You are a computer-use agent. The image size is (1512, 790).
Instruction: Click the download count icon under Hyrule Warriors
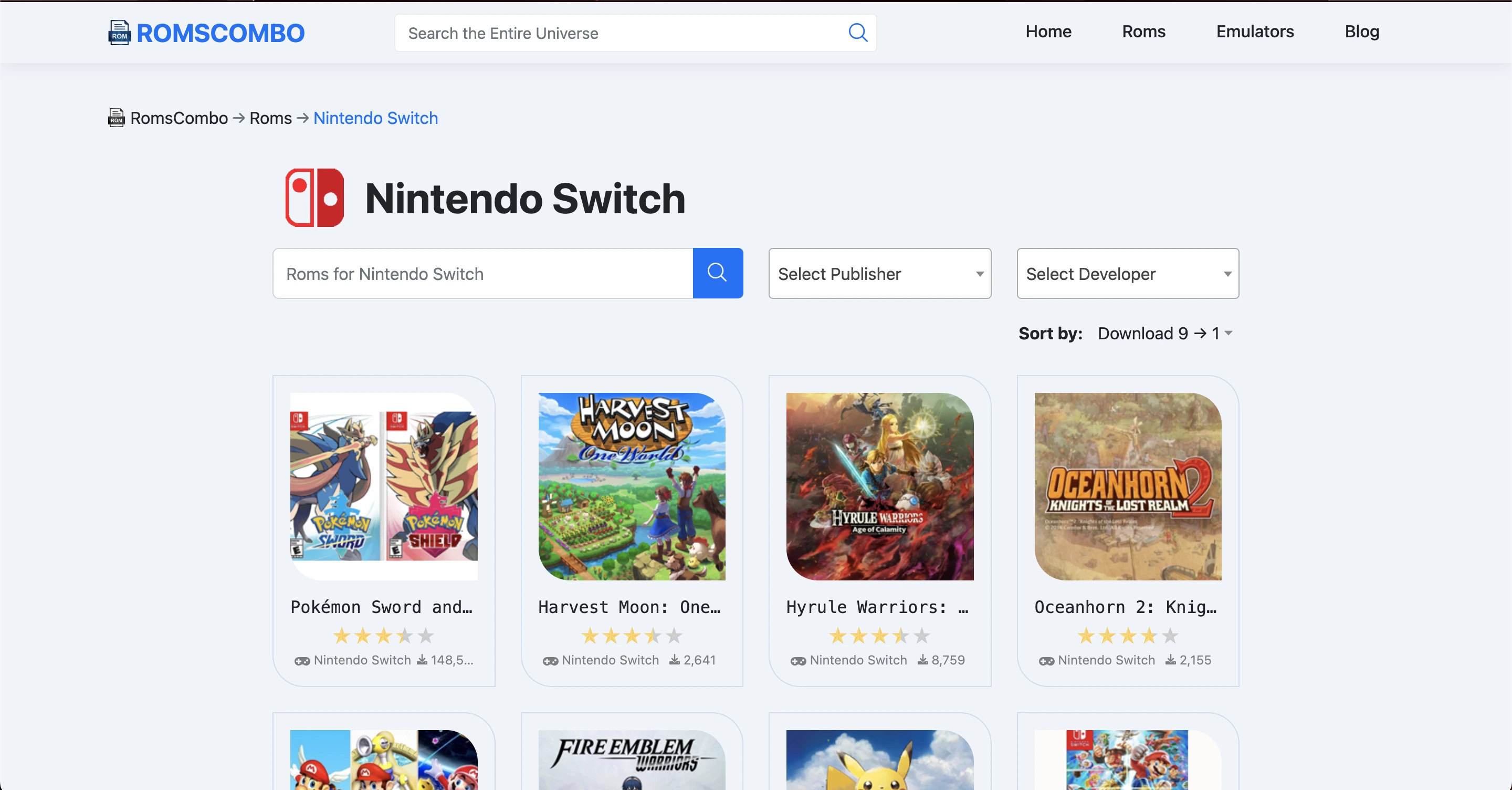point(923,660)
